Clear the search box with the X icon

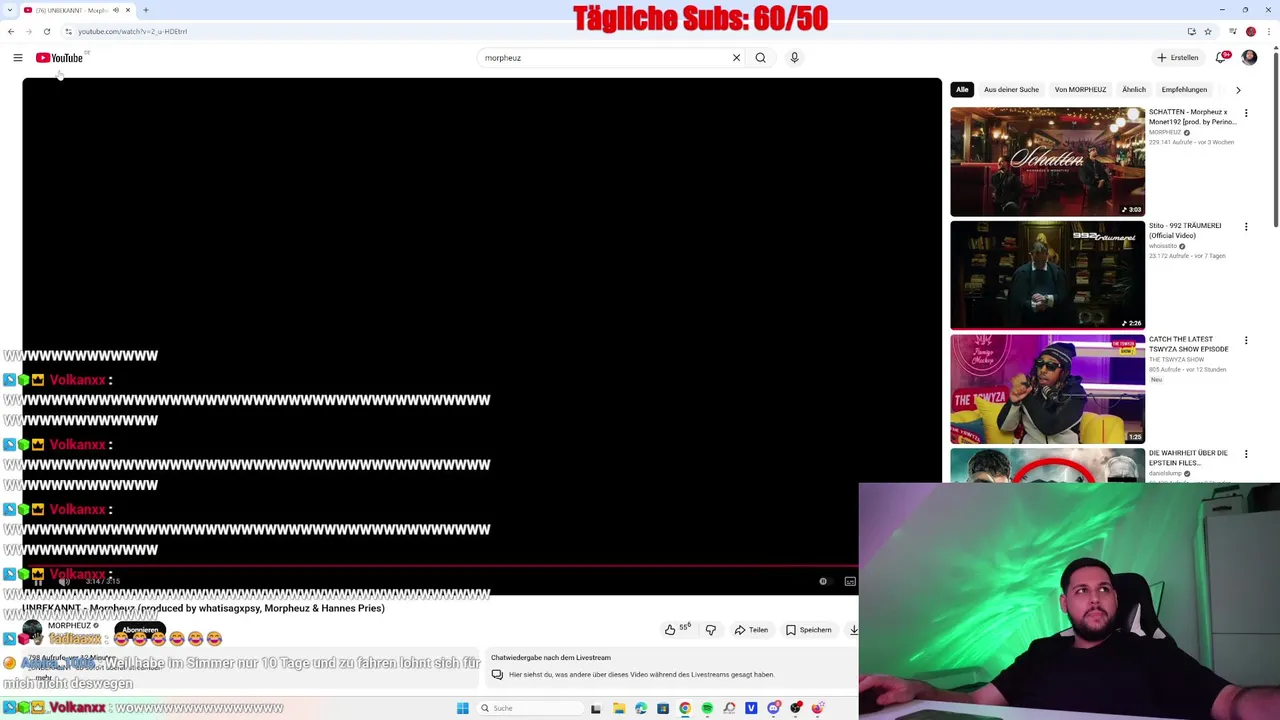(737, 58)
